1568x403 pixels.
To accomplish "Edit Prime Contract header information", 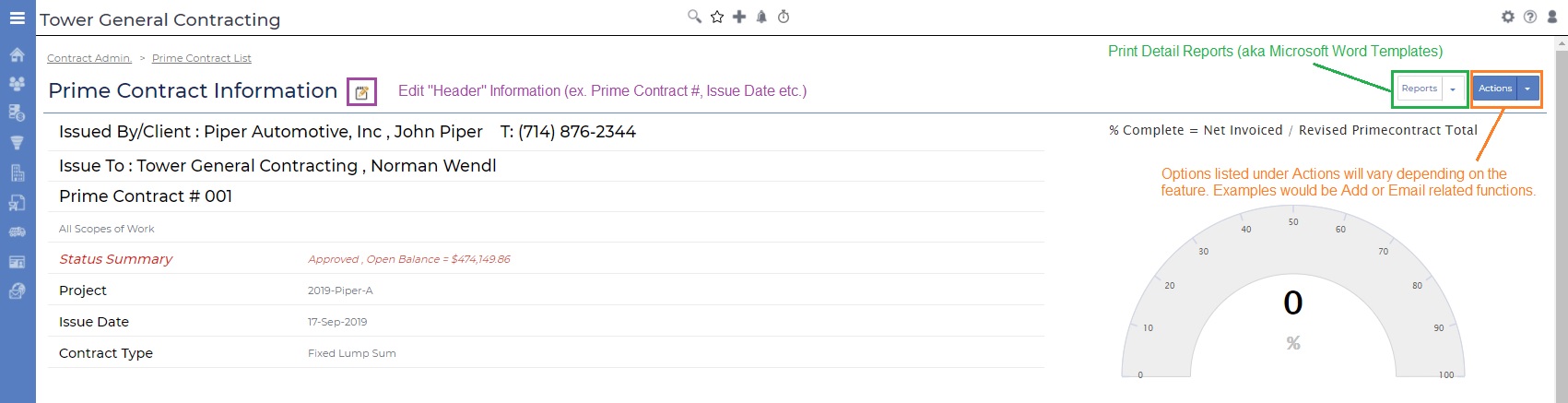I will point(362,92).
